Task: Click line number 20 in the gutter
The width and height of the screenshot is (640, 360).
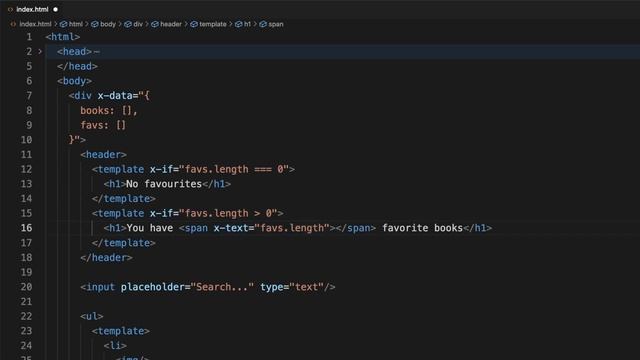Action: 26,287
